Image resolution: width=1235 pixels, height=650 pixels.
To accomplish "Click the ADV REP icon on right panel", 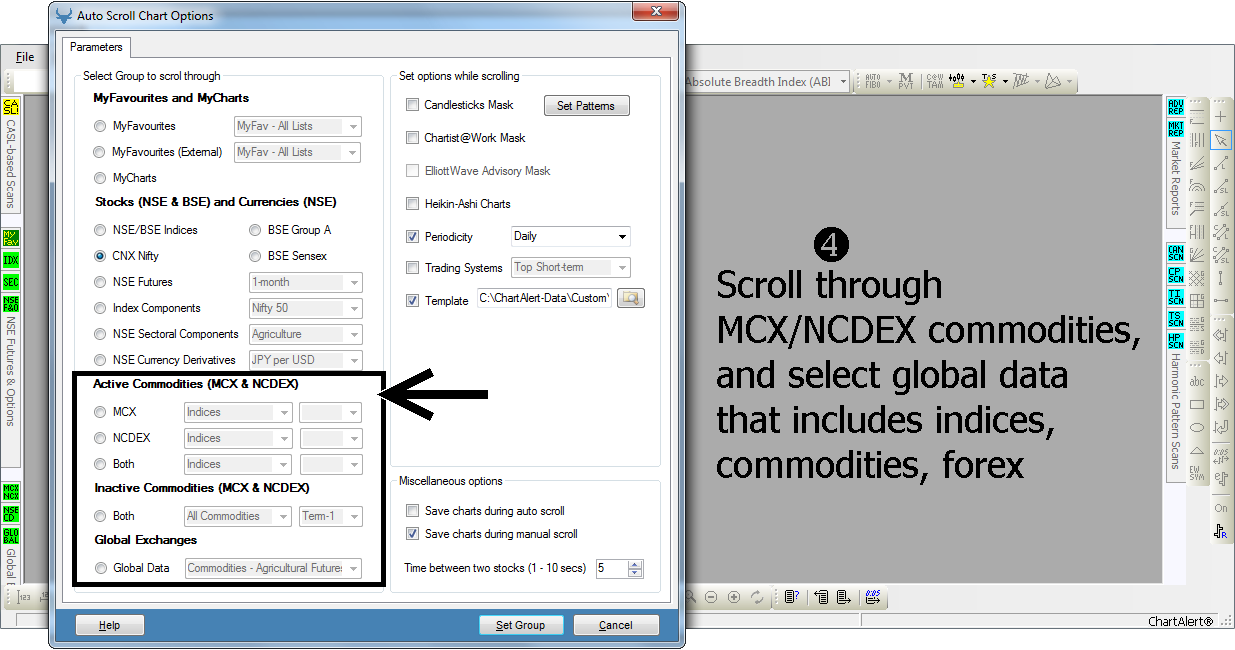I will click(1176, 107).
